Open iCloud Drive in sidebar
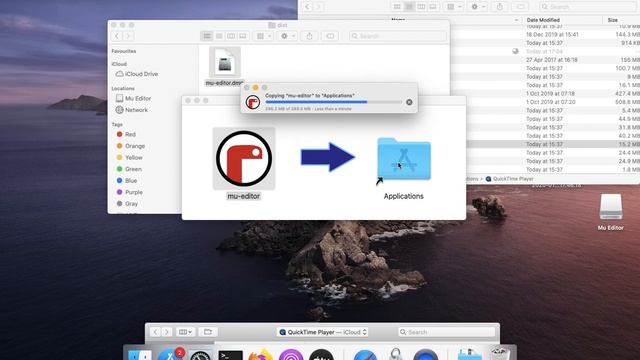Screen dimensions: 640x360 tap(137, 74)
